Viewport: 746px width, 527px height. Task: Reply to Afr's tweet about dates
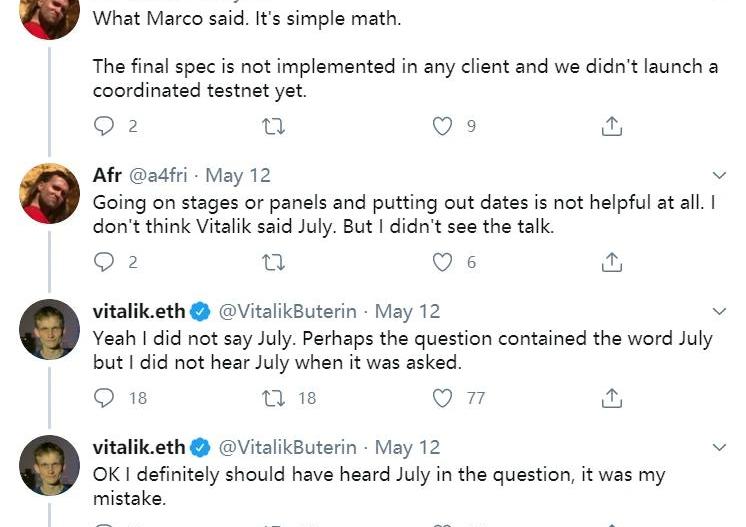tap(104, 262)
